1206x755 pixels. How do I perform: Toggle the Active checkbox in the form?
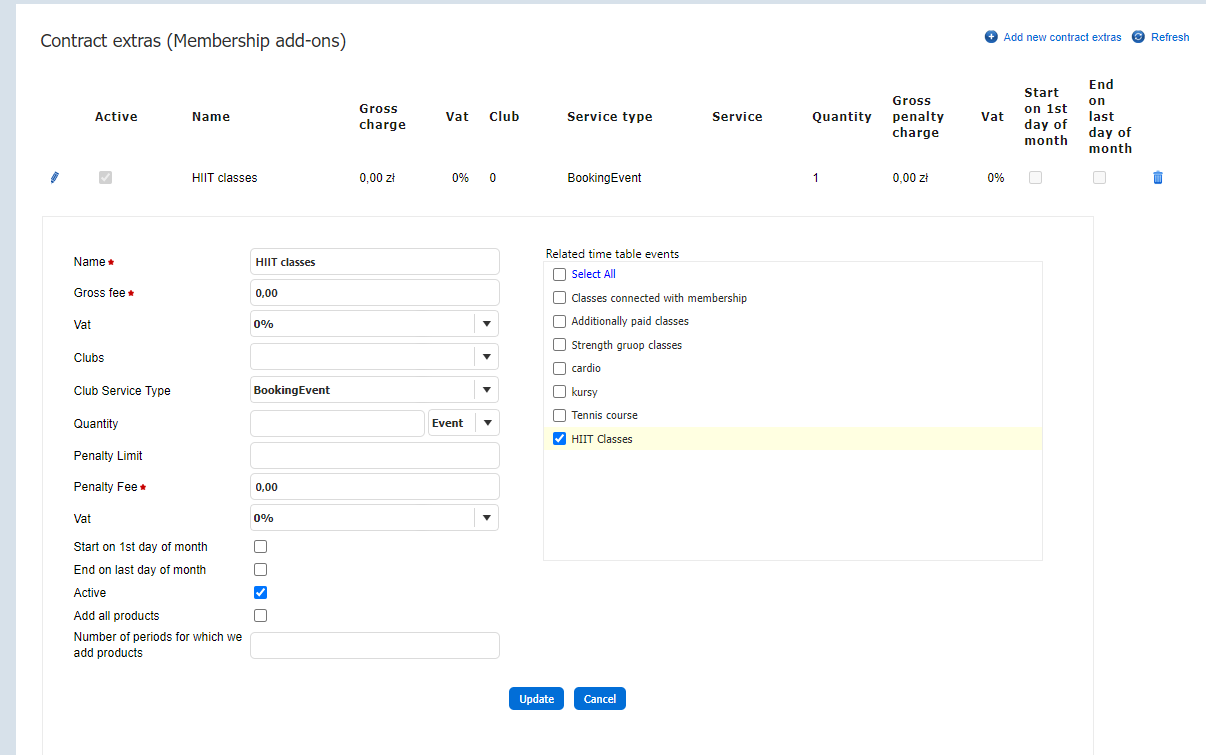[x=261, y=593]
